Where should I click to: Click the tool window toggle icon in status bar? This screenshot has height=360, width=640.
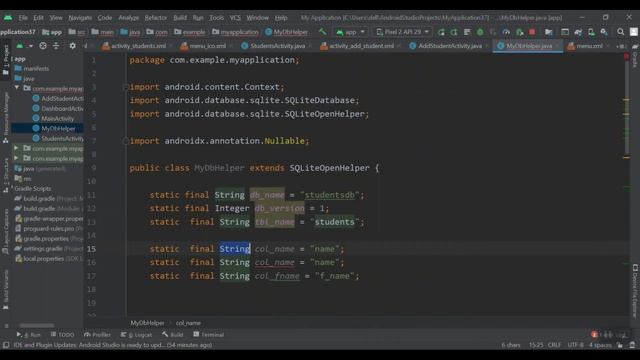pos(6,345)
